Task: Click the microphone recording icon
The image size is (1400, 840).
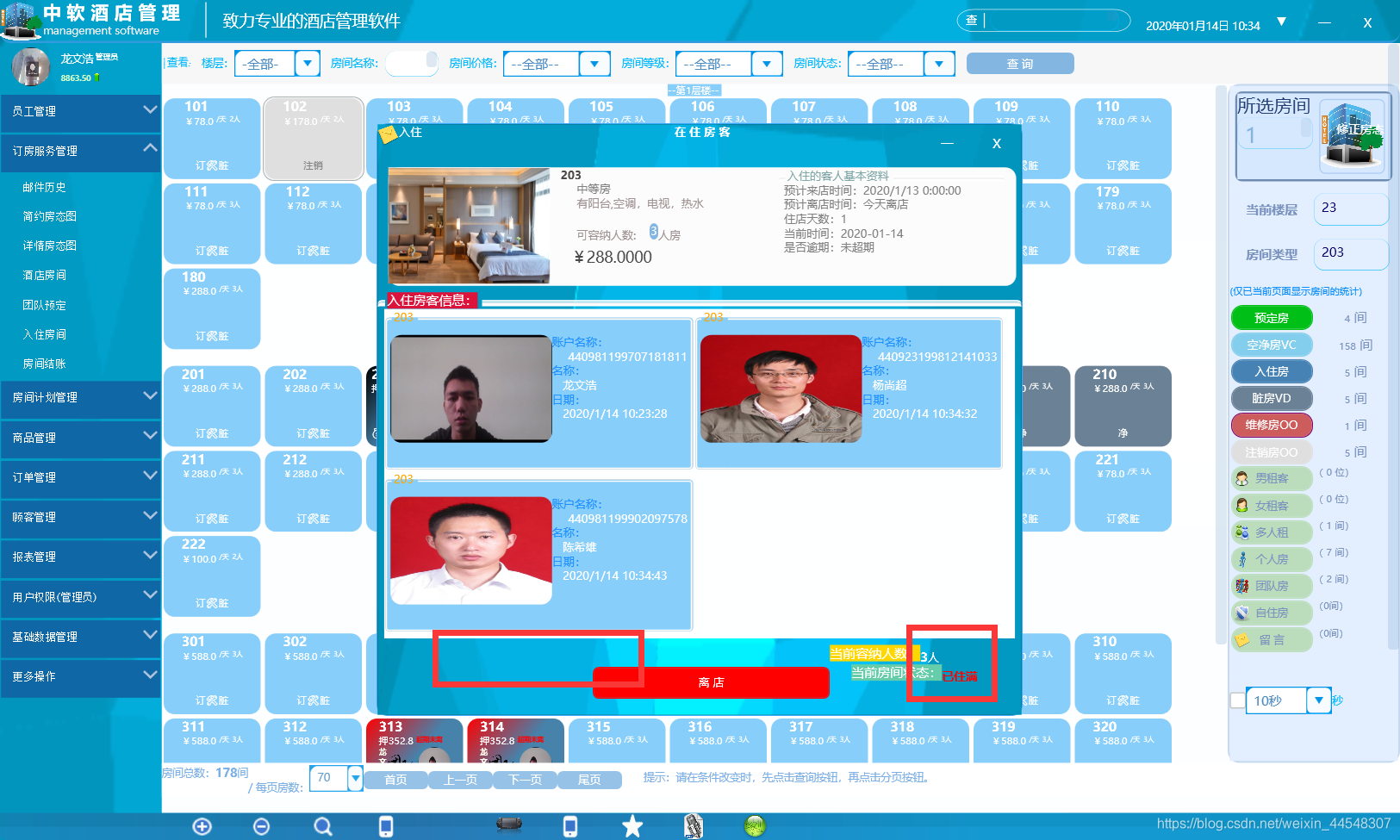Action: click(x=694, y=826)
